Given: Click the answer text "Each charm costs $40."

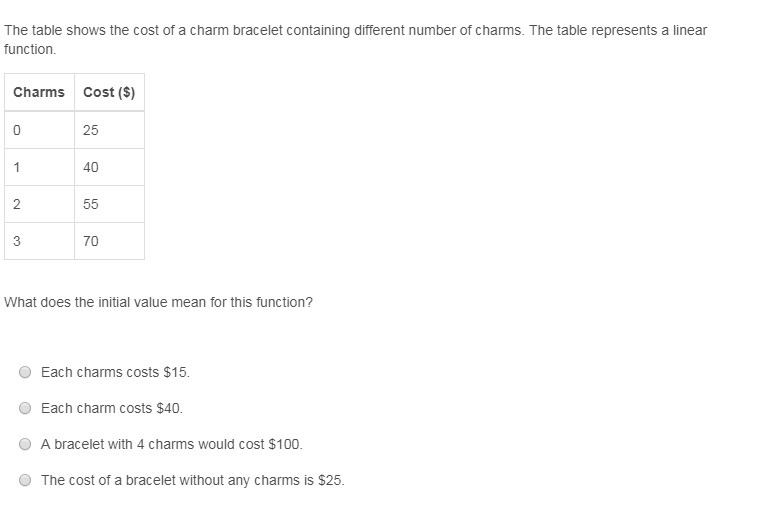Looking at the screenshot, I should tap(112, 408).
